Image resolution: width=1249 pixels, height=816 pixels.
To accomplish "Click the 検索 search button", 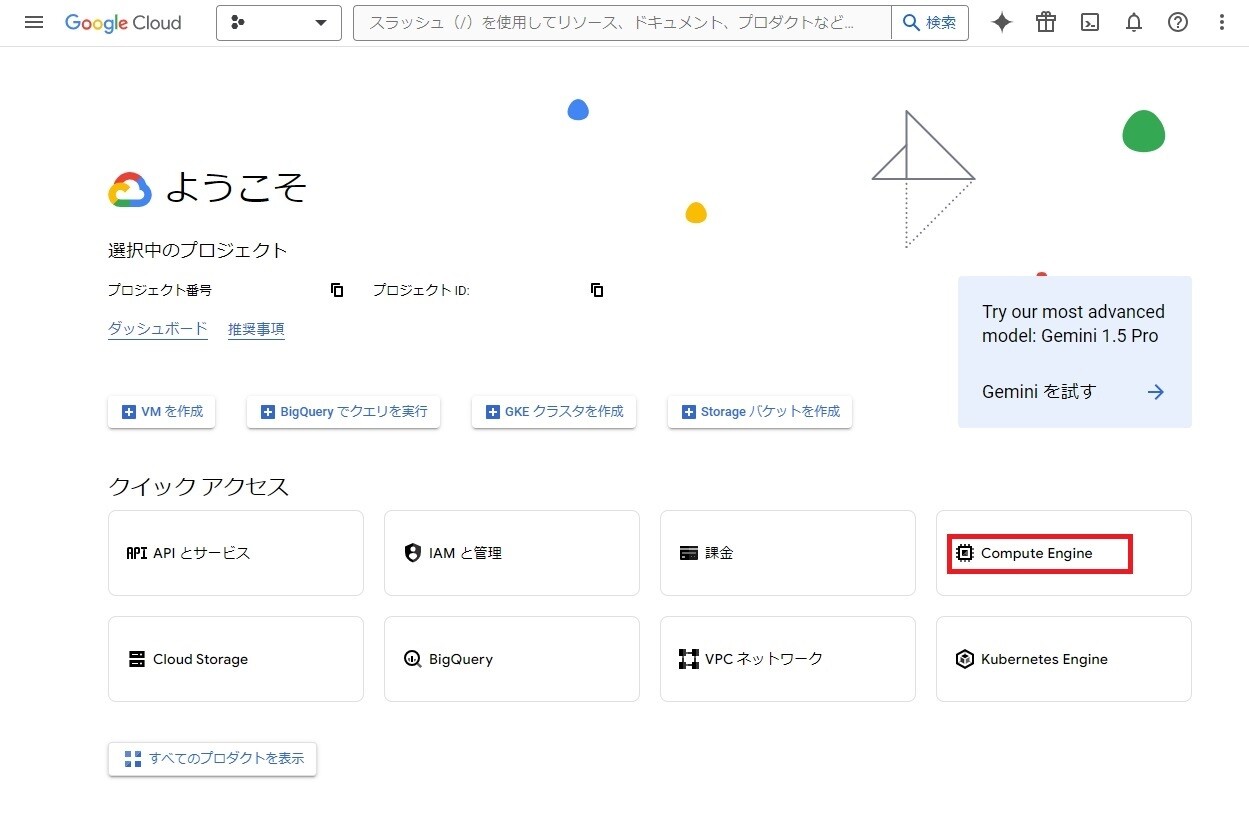I will 930,23.
